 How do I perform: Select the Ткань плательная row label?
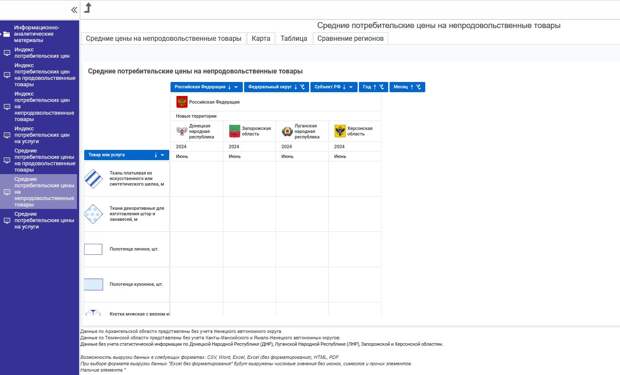tap(137, 178)
